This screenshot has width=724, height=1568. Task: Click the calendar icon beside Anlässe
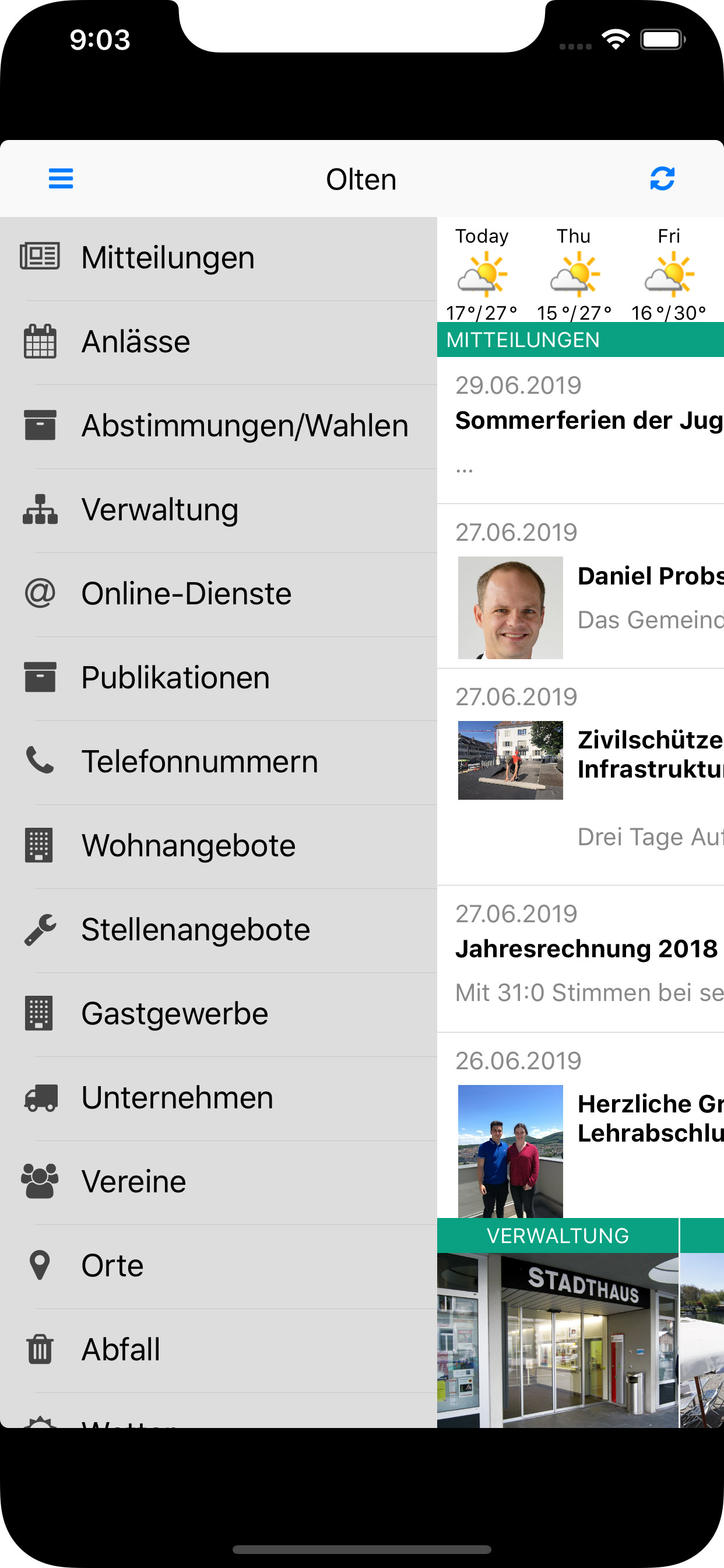(x=40, y=341)
